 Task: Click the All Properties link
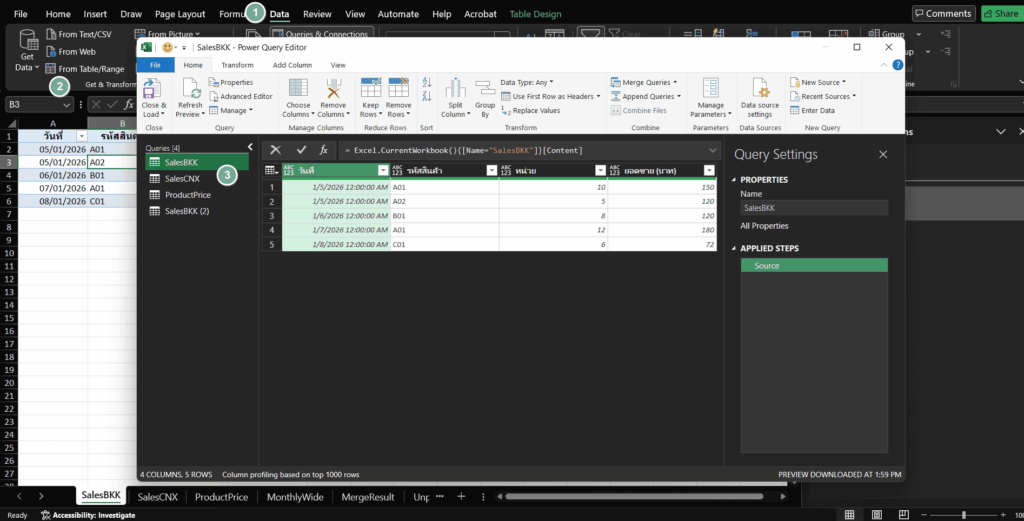pos(764,226)
